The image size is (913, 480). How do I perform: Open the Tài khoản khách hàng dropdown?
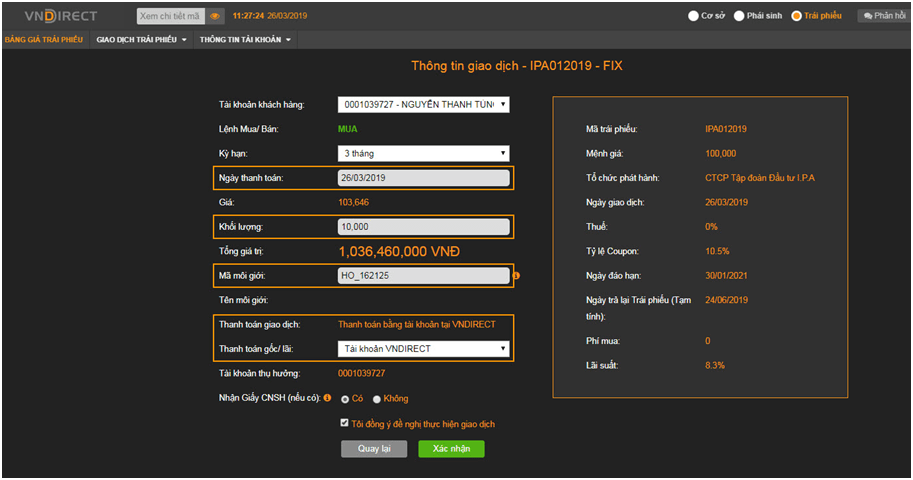coord(424,104)
